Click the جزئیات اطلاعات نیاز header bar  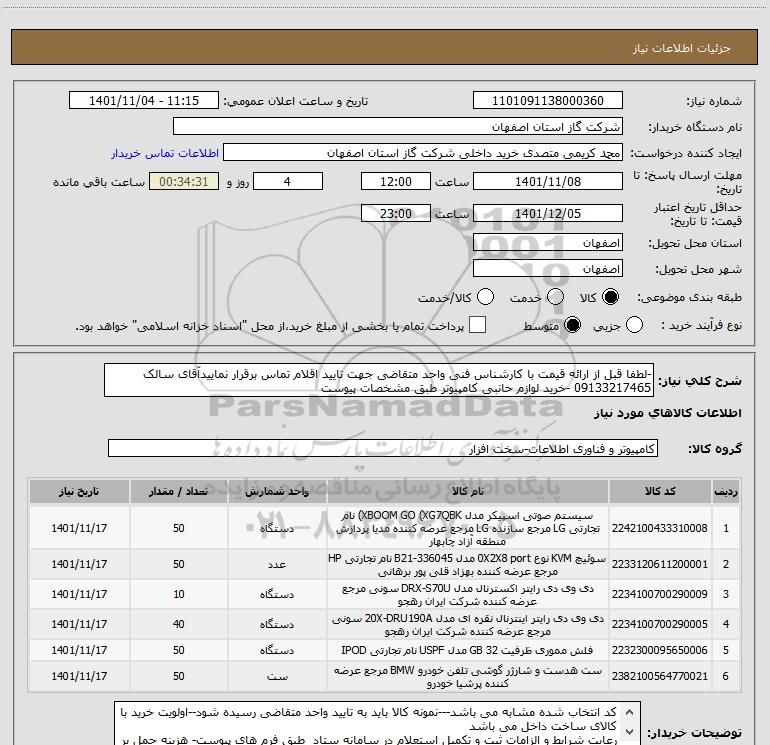pos(385,47)
